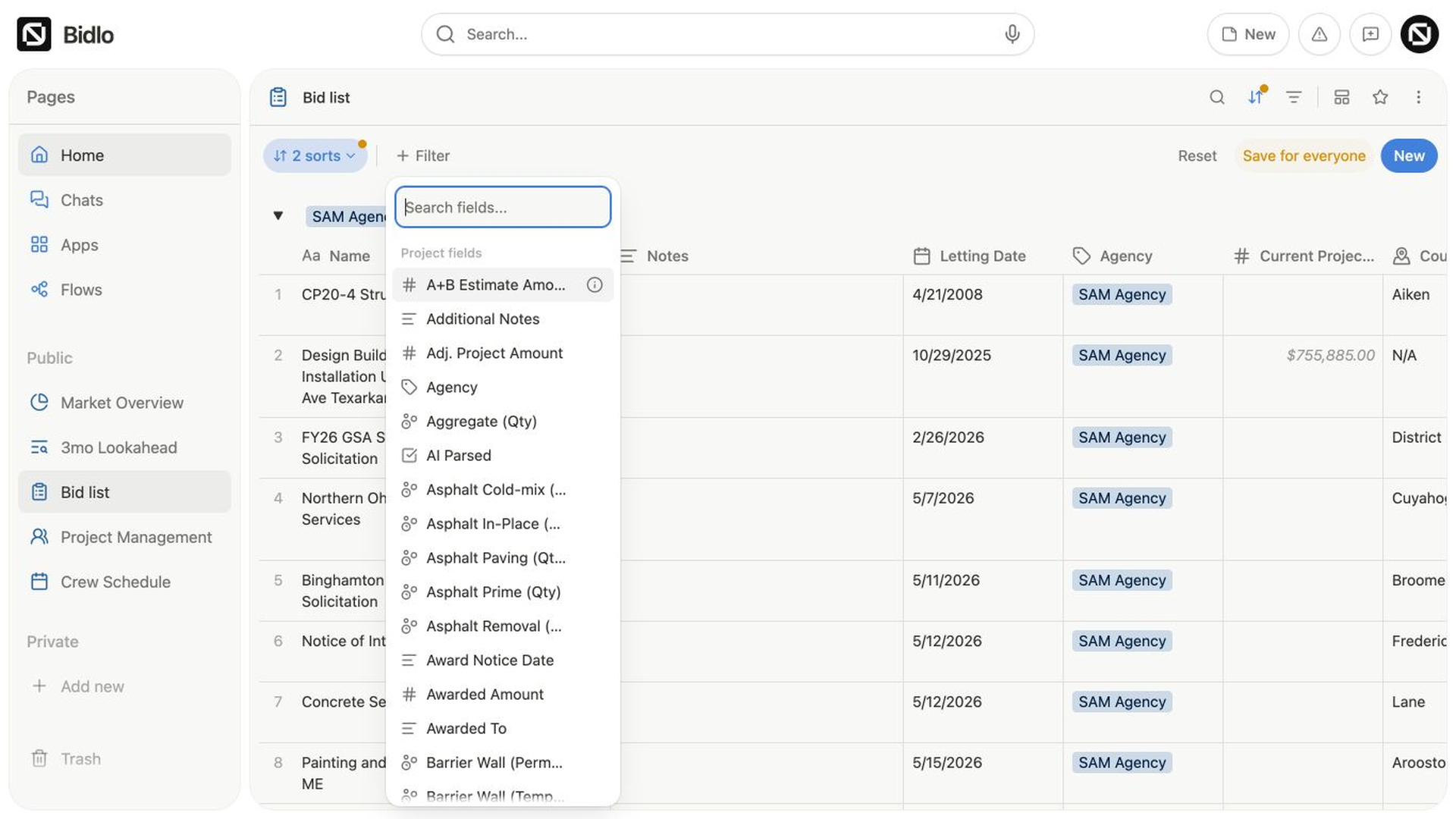Select Asphalt Prime (Qty) field
Viewport: 1456px width, 819px height.
[x=503, y=591]
